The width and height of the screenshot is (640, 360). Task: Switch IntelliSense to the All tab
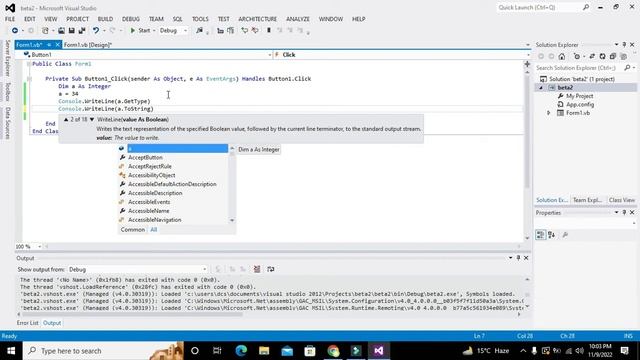[153, 230]
